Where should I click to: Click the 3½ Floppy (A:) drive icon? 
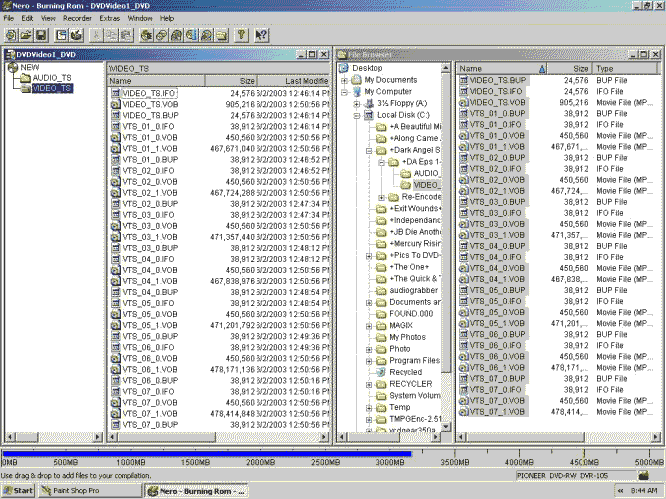point(370,103)
